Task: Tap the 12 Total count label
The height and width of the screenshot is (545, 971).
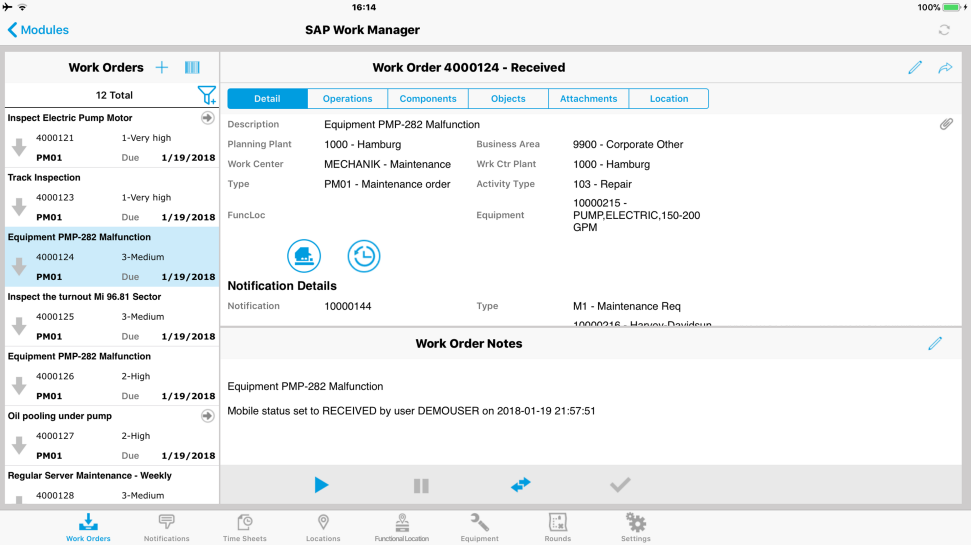Action: (114, 95)
